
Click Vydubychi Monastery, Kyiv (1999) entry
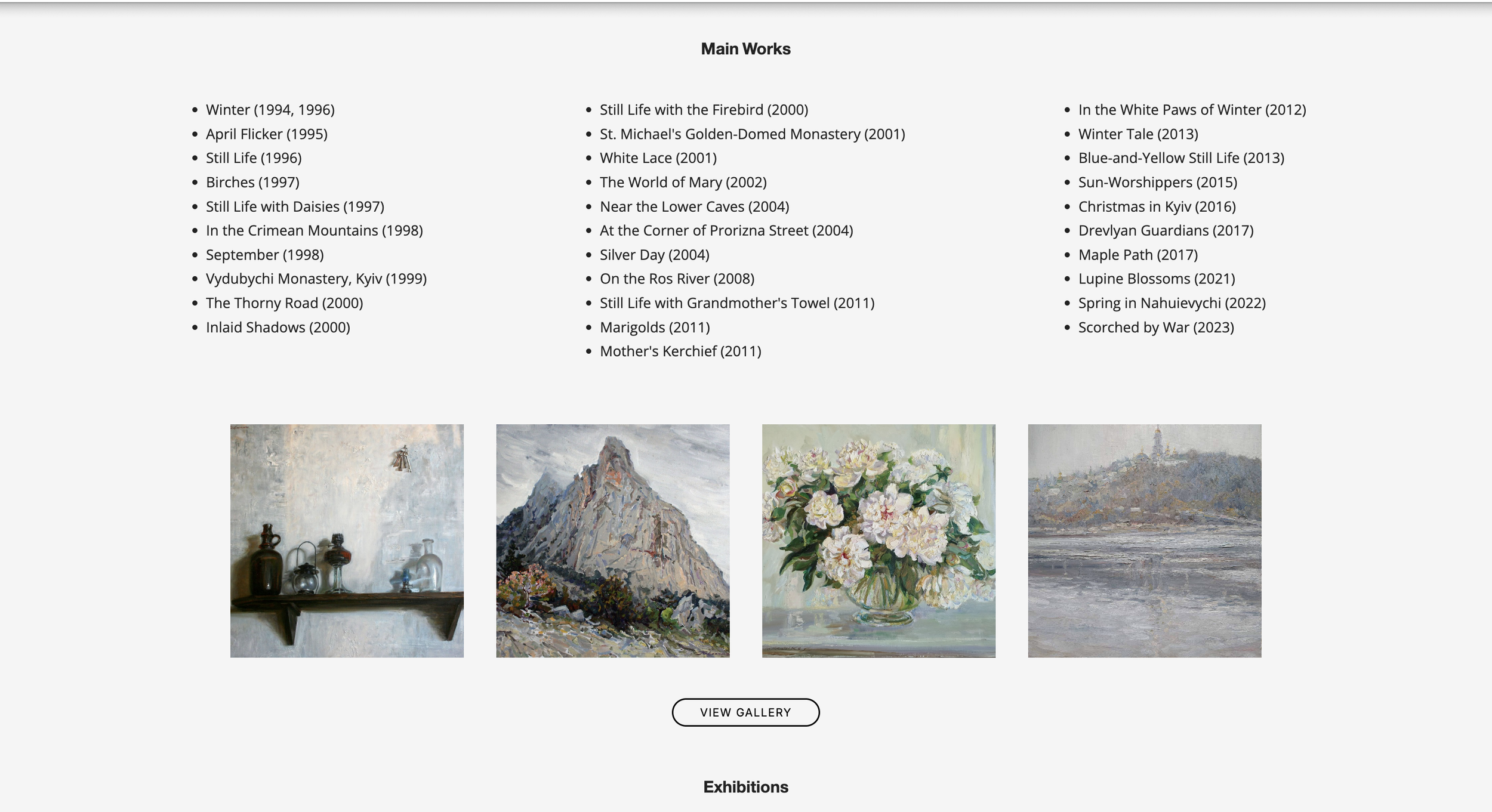click(x=316, y=279)
